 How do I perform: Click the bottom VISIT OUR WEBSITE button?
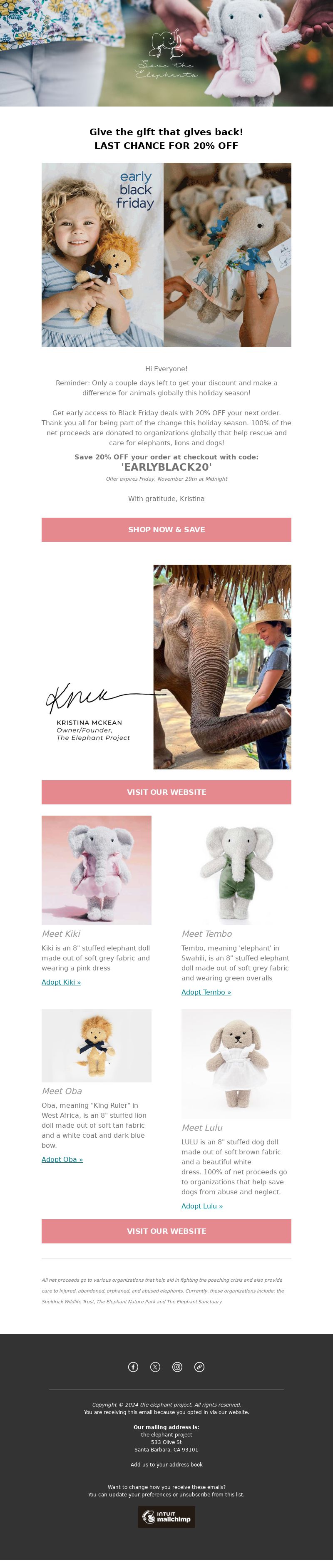pyautogui.click(x=166, y=1230)
